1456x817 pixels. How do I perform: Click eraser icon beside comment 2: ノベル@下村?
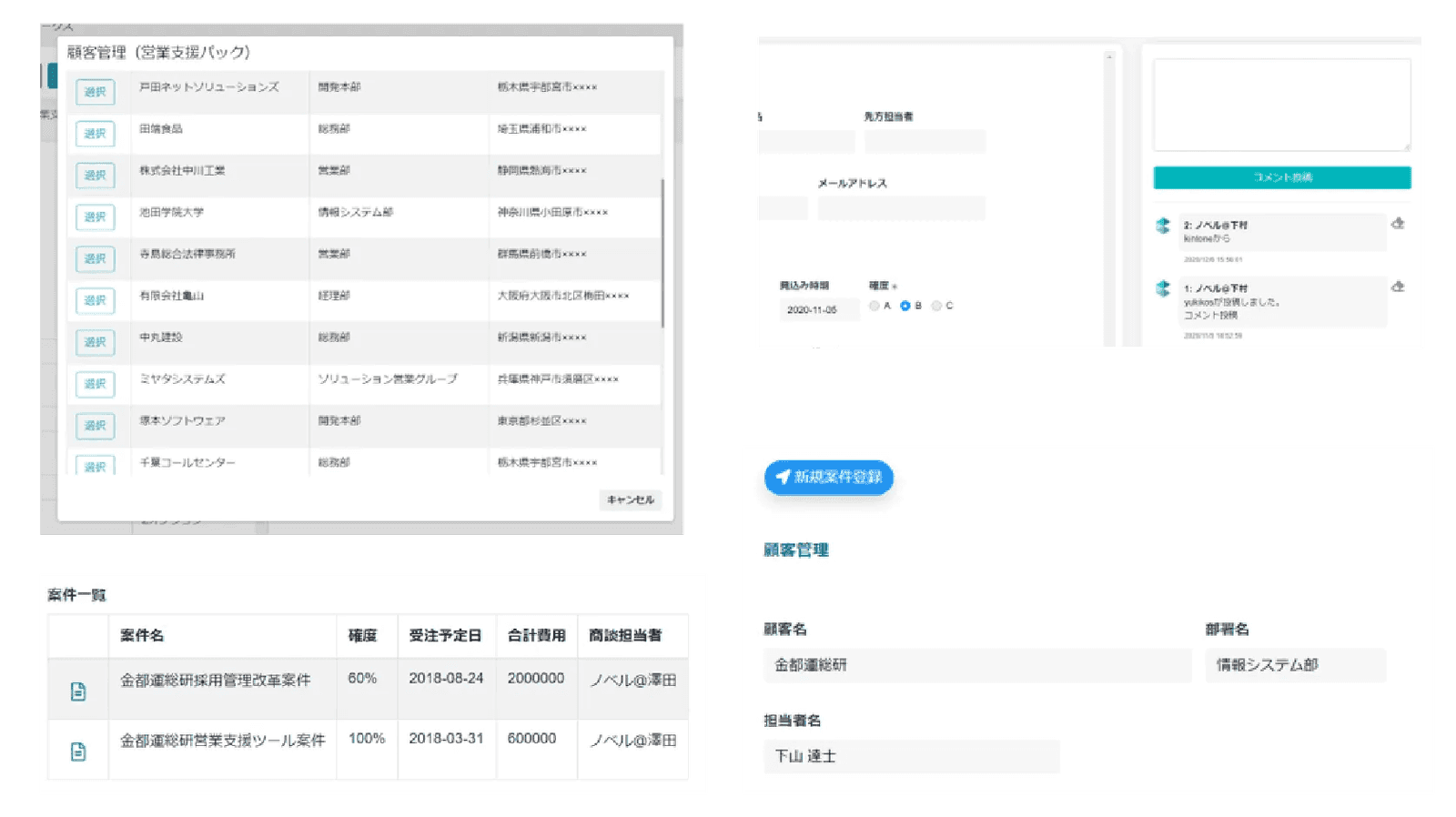tap(1398, 223)
